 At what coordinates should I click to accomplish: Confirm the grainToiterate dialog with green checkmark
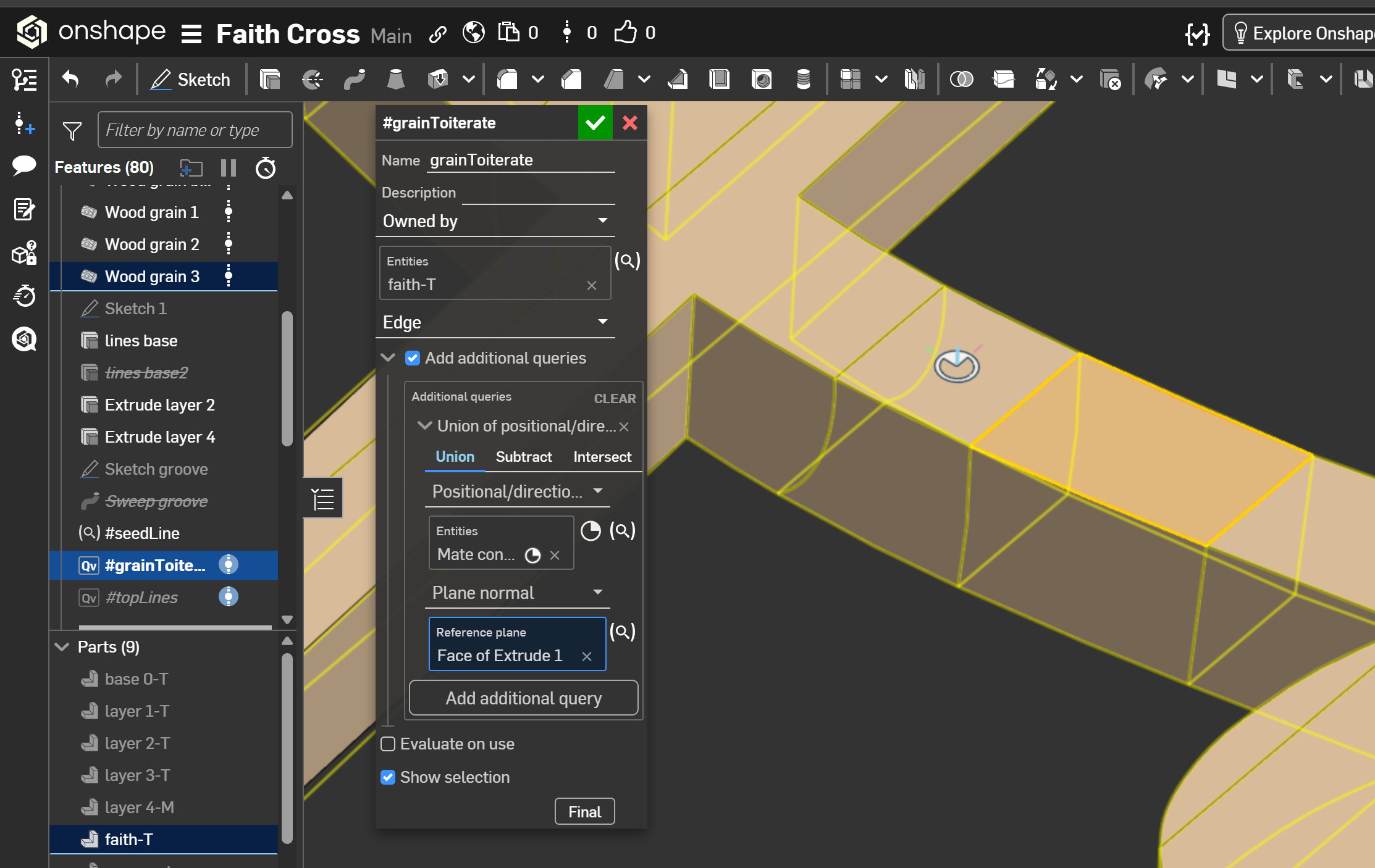[x=595, y=123]
